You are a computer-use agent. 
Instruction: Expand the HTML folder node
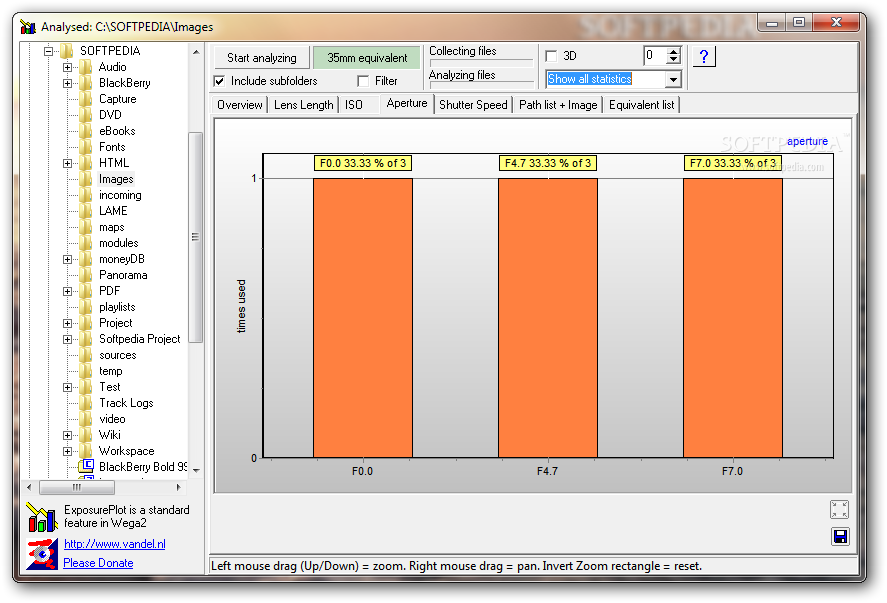click(67, 163)
